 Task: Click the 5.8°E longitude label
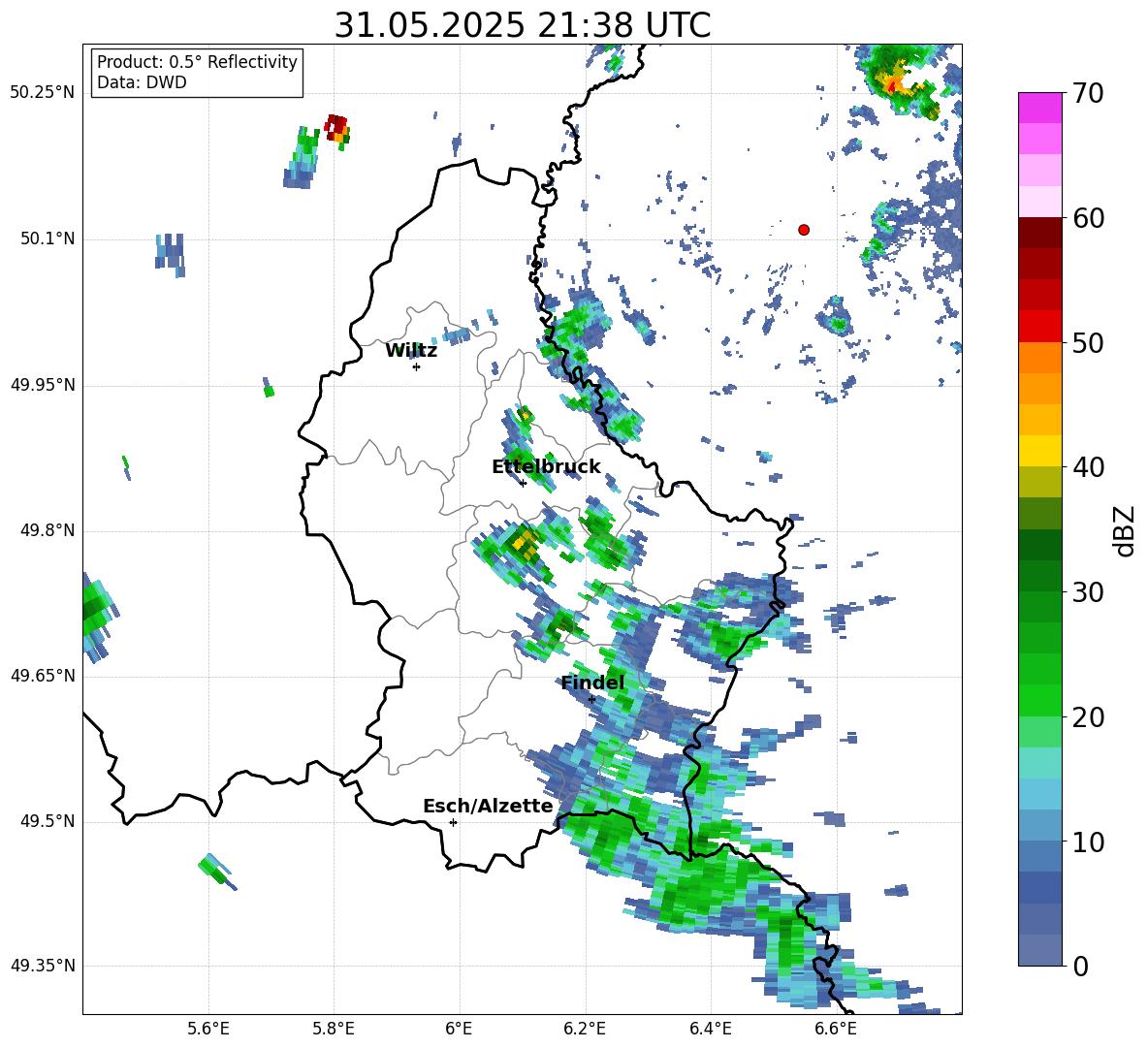334,1029
